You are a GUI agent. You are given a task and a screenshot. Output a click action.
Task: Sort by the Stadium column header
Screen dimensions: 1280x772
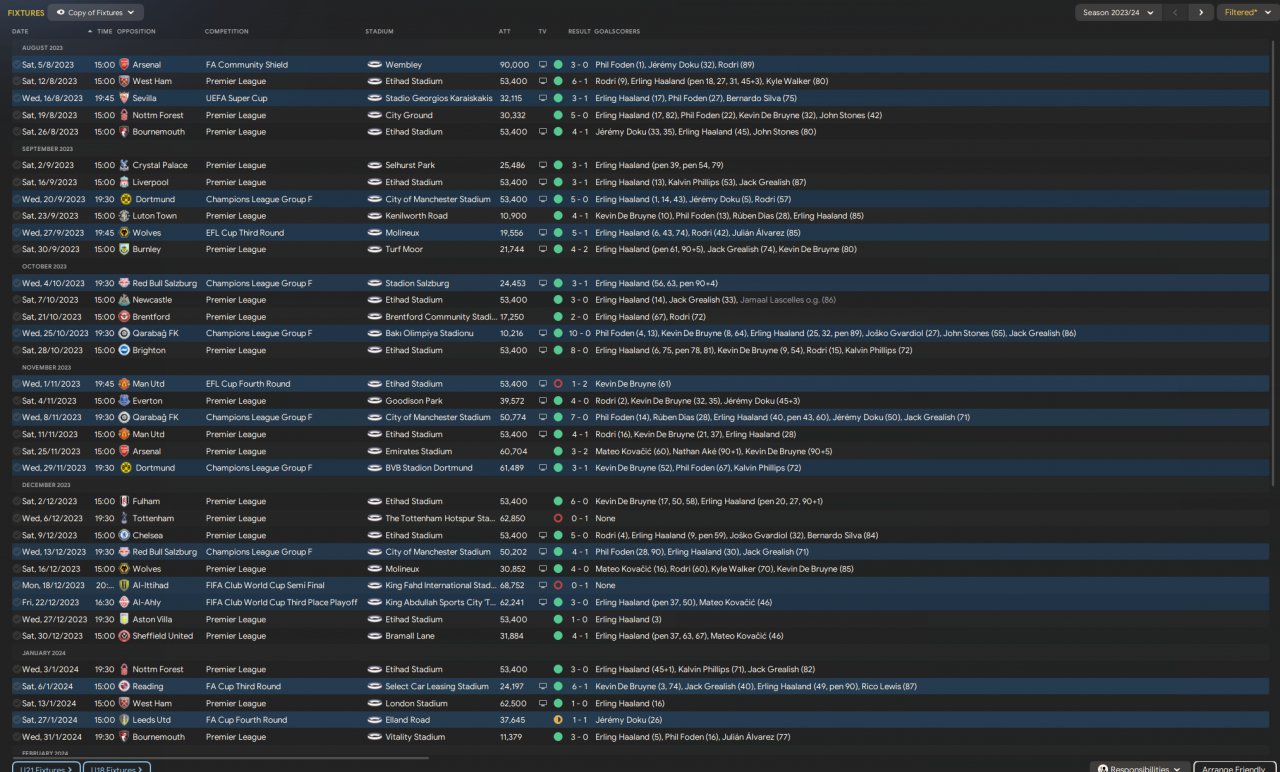380,31
